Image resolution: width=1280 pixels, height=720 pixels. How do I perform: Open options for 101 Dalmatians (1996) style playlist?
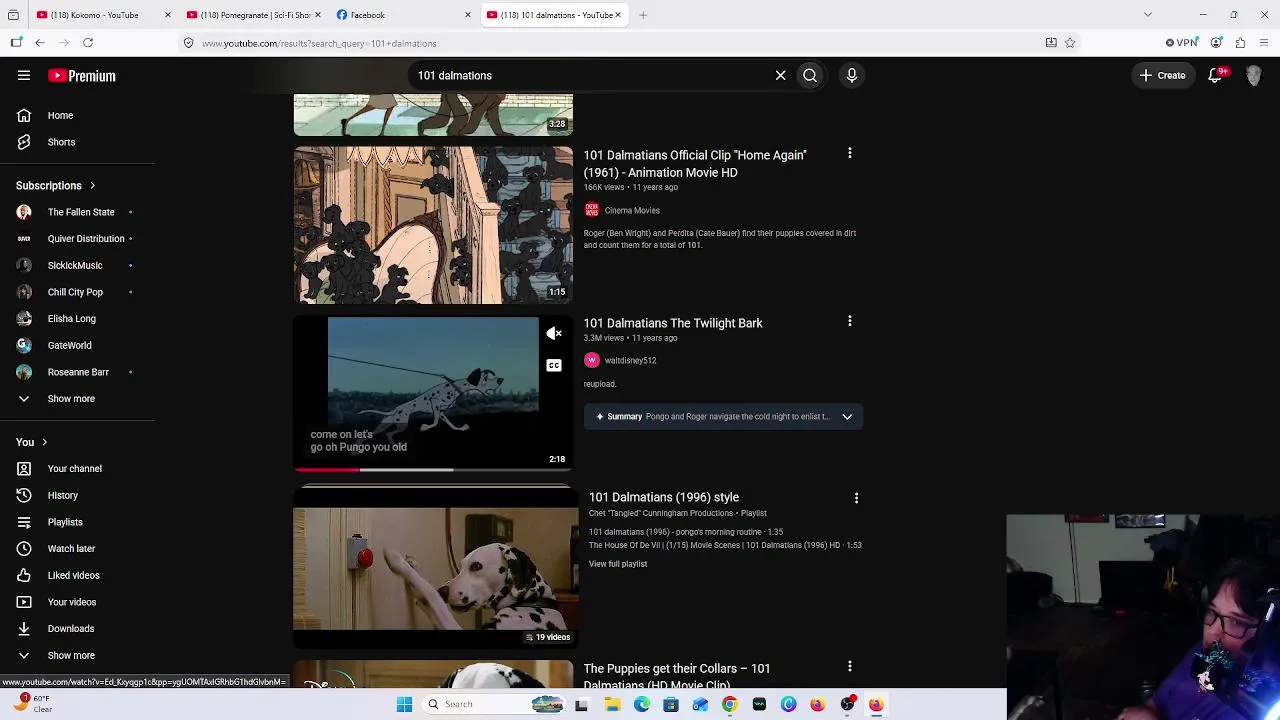(856, 498)
